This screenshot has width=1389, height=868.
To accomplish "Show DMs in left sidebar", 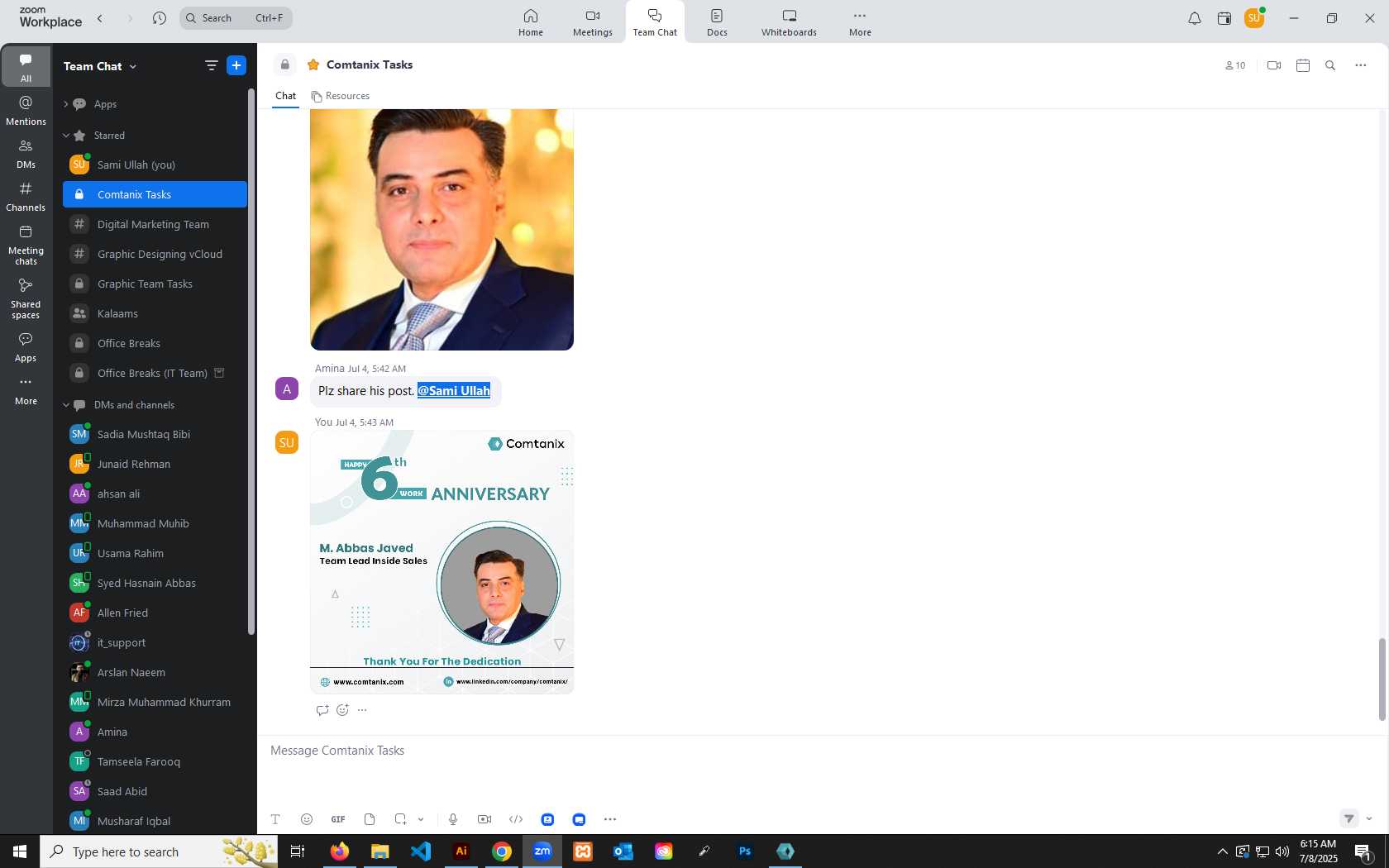I will coord(26,154).
